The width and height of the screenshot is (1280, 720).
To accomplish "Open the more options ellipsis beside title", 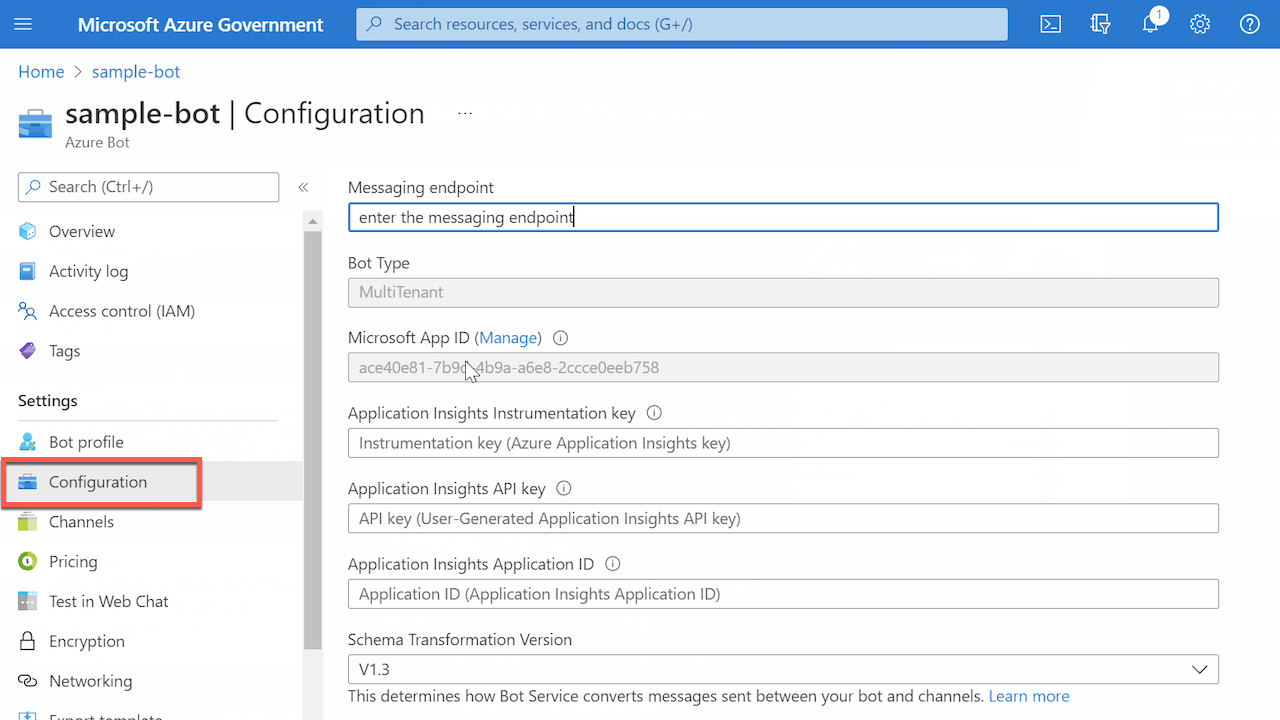I will coord(465,114).
